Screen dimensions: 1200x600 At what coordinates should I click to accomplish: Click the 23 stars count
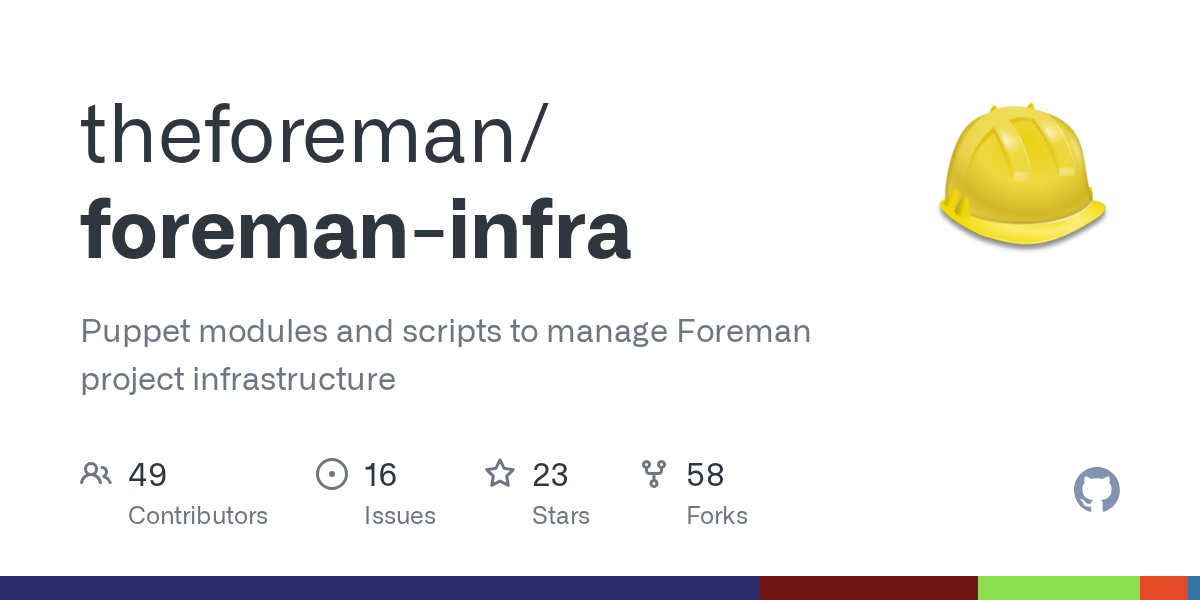click(550, 474)
